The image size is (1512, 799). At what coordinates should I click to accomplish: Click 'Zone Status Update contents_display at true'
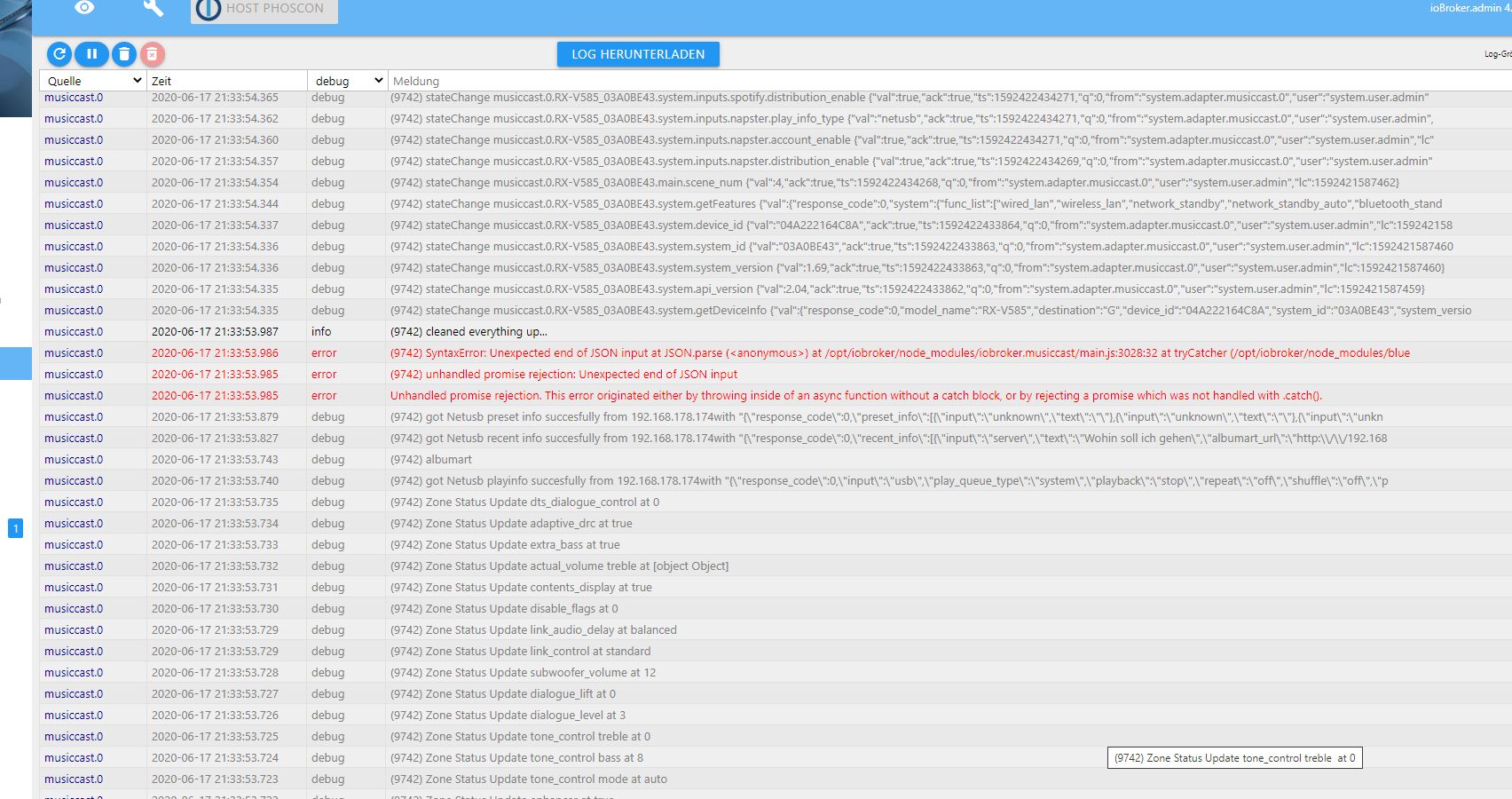[521, 588]
